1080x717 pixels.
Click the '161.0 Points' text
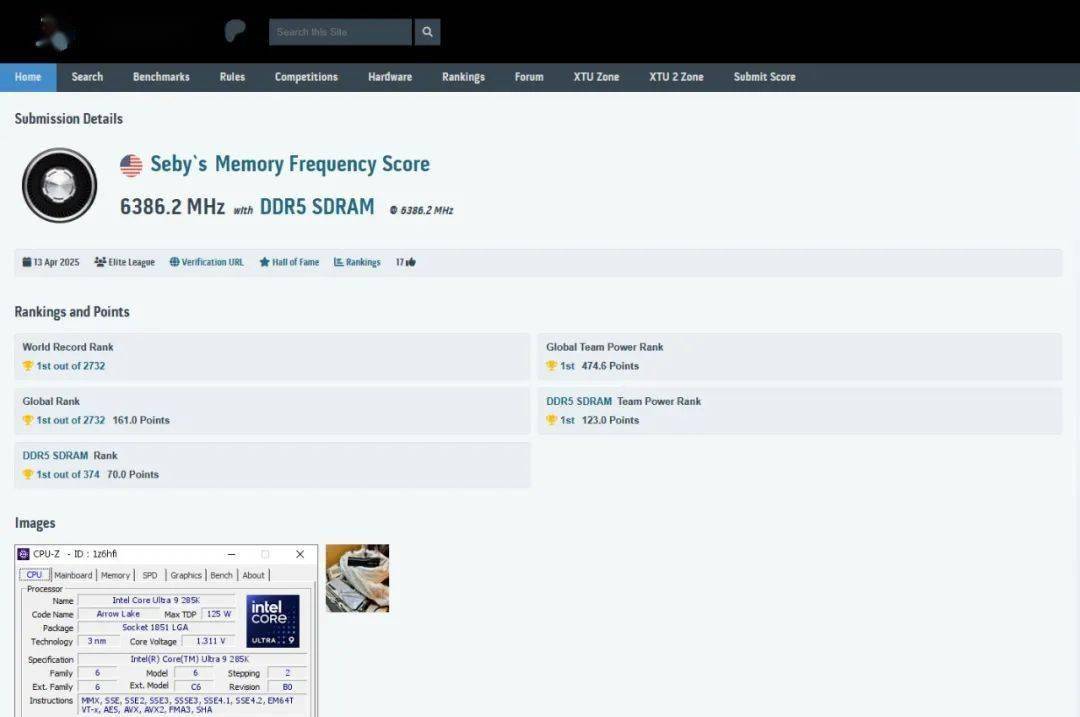tap(141, 420)
